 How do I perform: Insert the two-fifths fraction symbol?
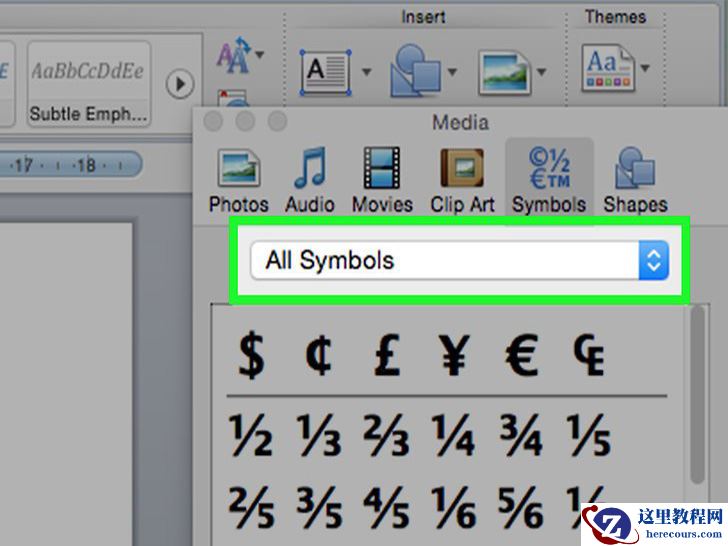click(x=251, y=507)
